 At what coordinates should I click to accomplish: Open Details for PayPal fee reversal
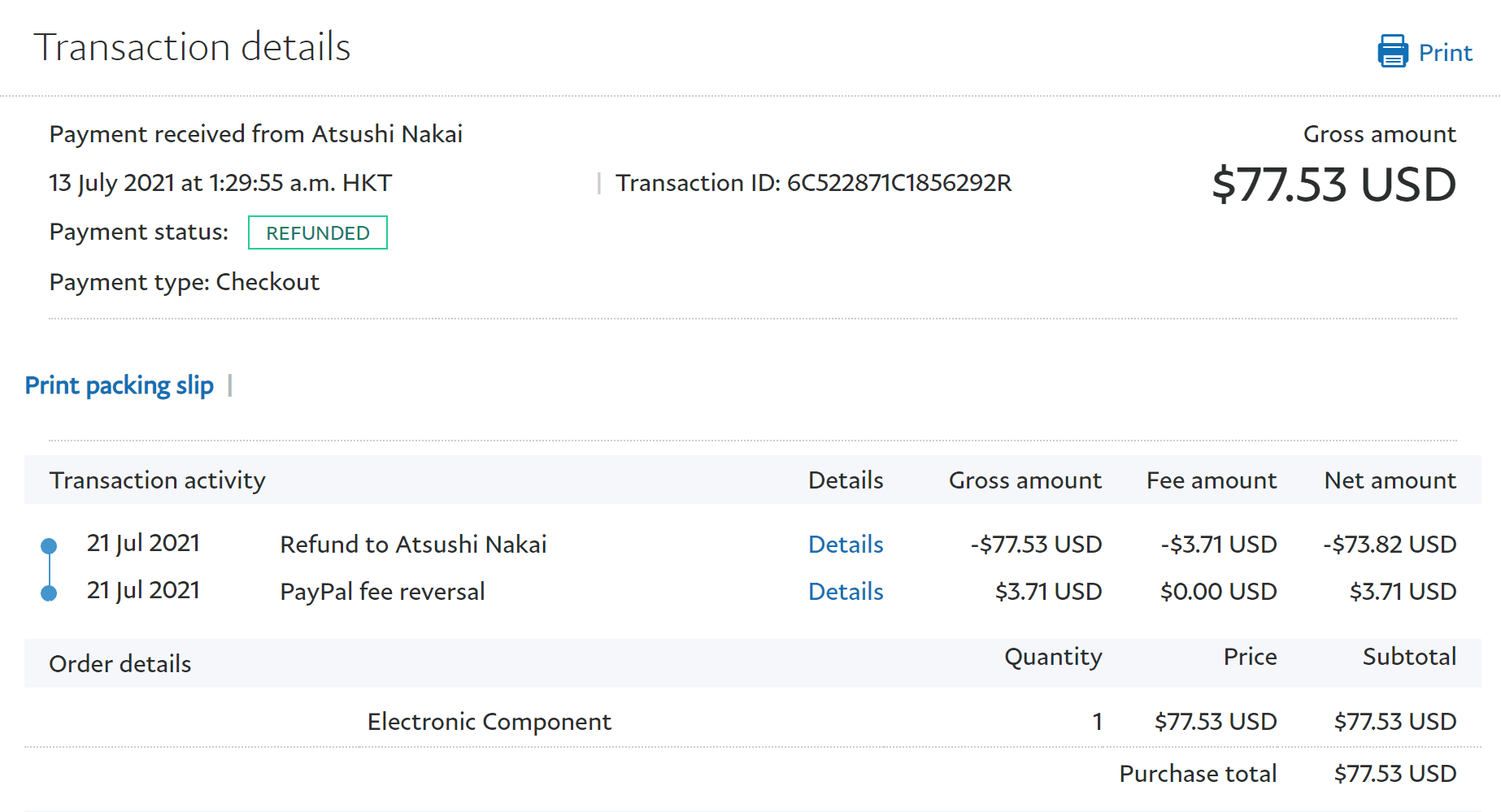846,592
